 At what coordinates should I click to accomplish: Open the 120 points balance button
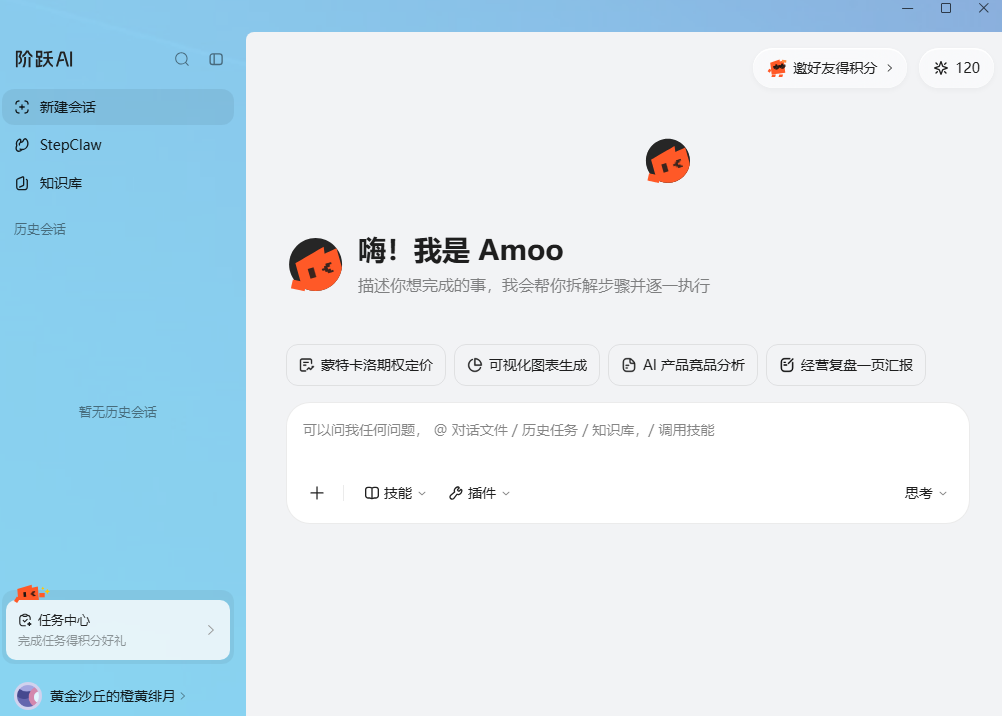(956, 68)
